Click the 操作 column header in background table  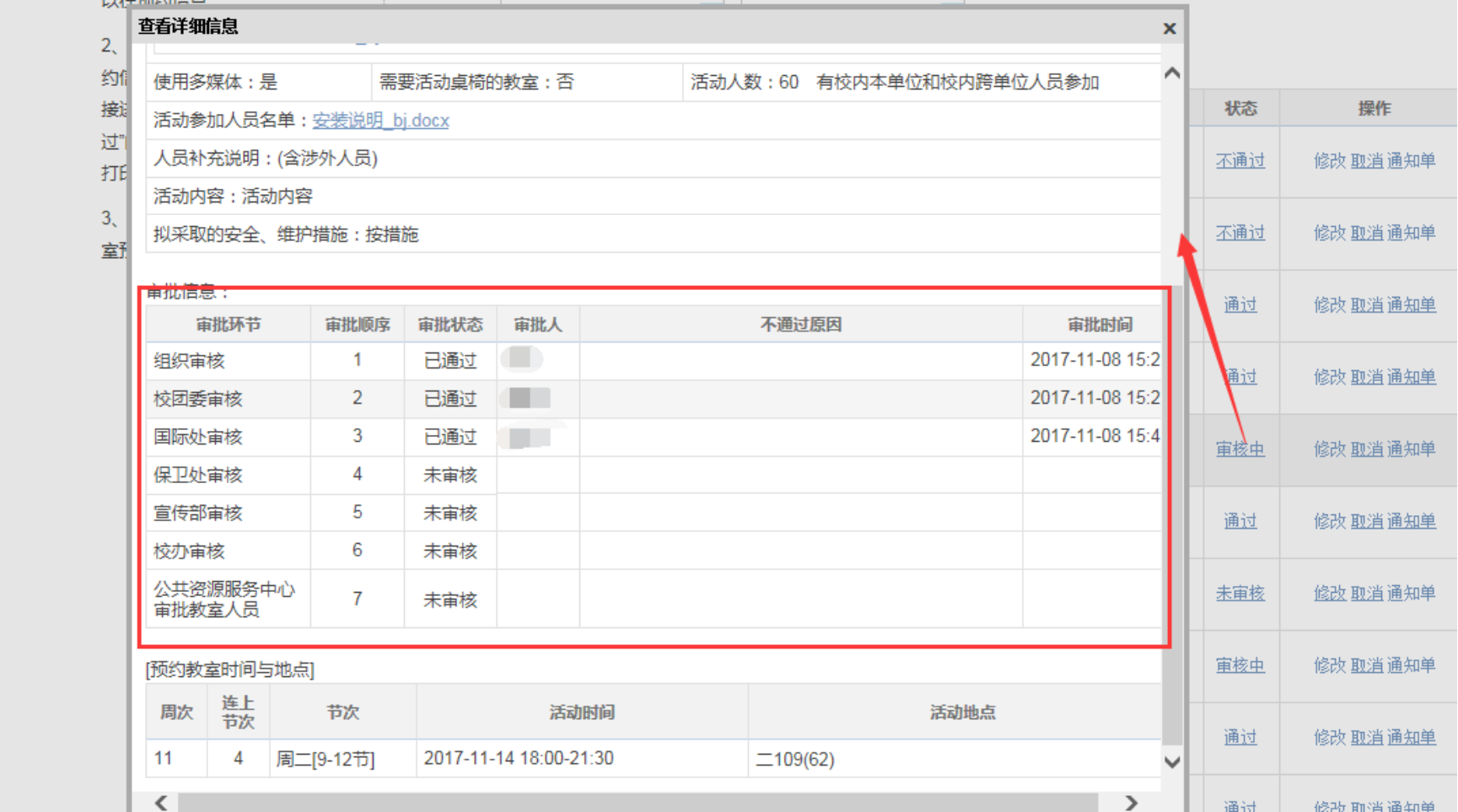(1374, 109)
